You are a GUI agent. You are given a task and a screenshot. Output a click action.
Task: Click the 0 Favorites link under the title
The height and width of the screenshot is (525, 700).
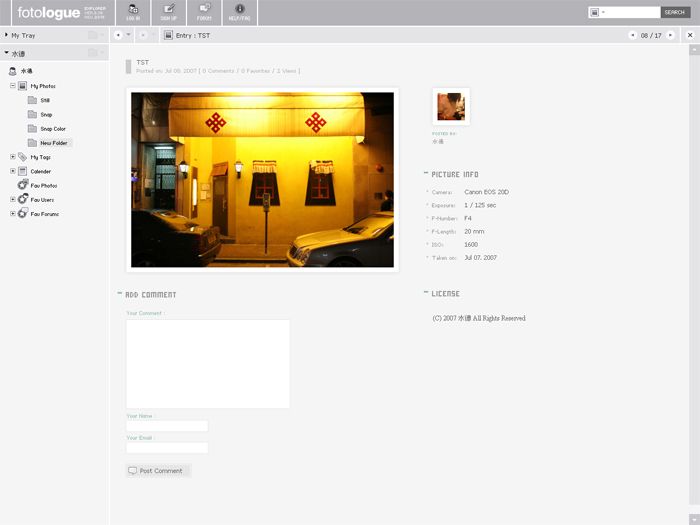[x=255, y=71]
